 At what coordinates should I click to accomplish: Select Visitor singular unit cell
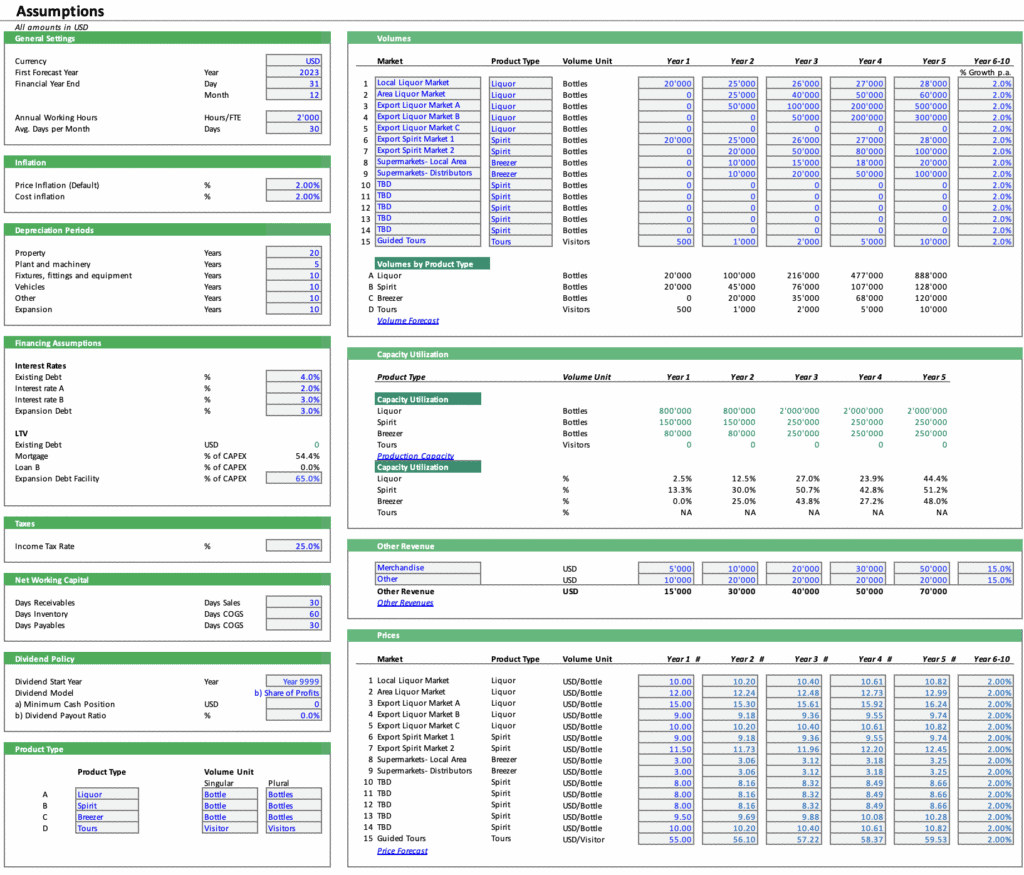pos(230,828)
